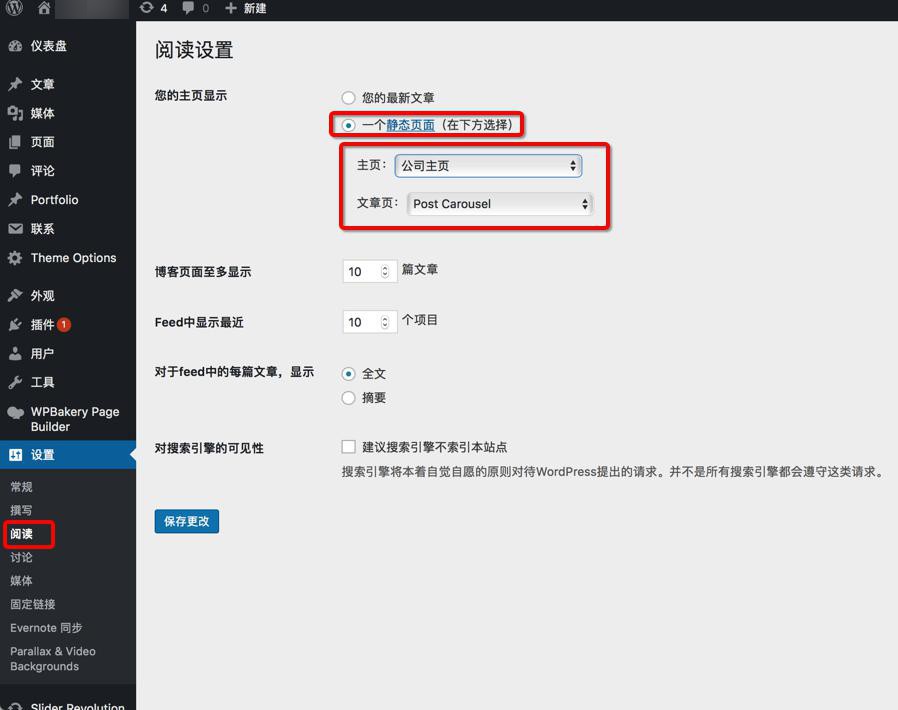Screen dimensions: 898x710
Task: Choose 全文 for feed articles
Action: [348, 374]
